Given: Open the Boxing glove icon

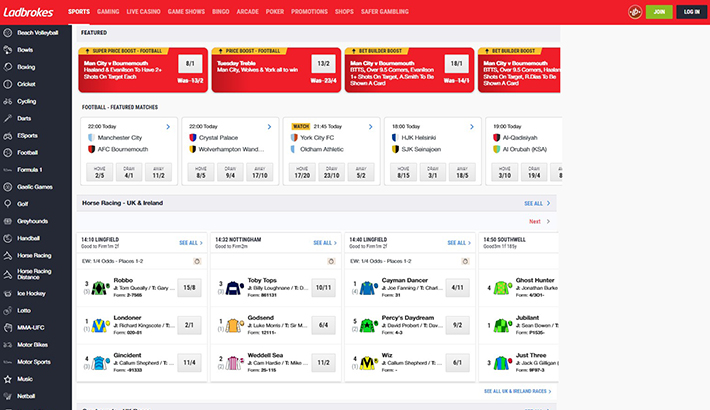Looking at the screenshot, I should 8,67.
